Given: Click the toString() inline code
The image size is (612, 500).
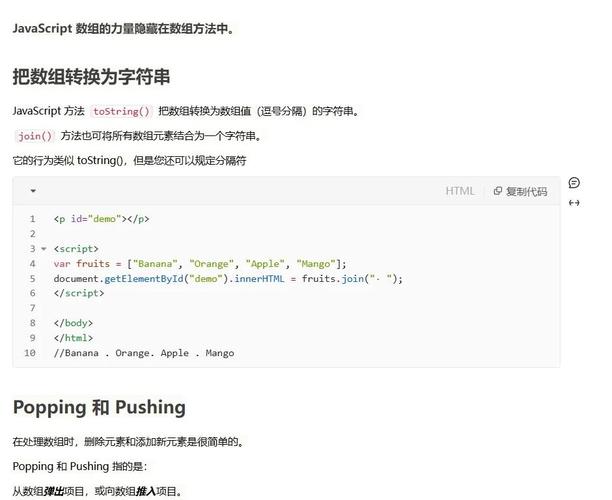Looking at the screenshot, I should click(x=121, y=112).
